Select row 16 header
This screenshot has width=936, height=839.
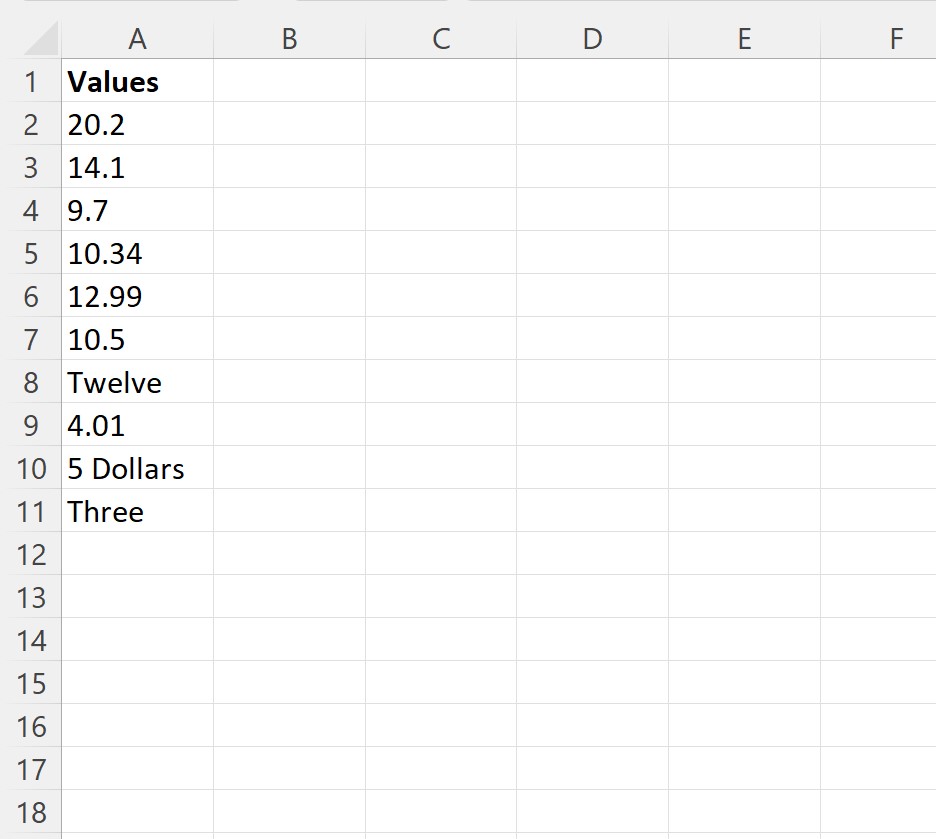31,725
